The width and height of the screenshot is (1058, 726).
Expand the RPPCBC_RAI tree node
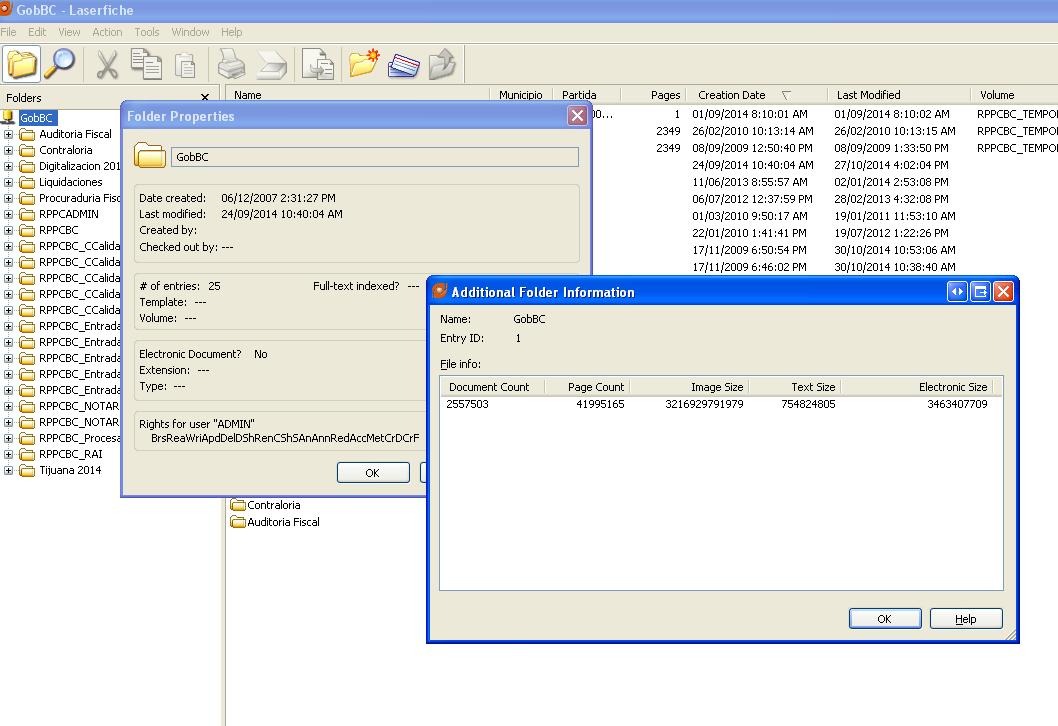(9, 454)
